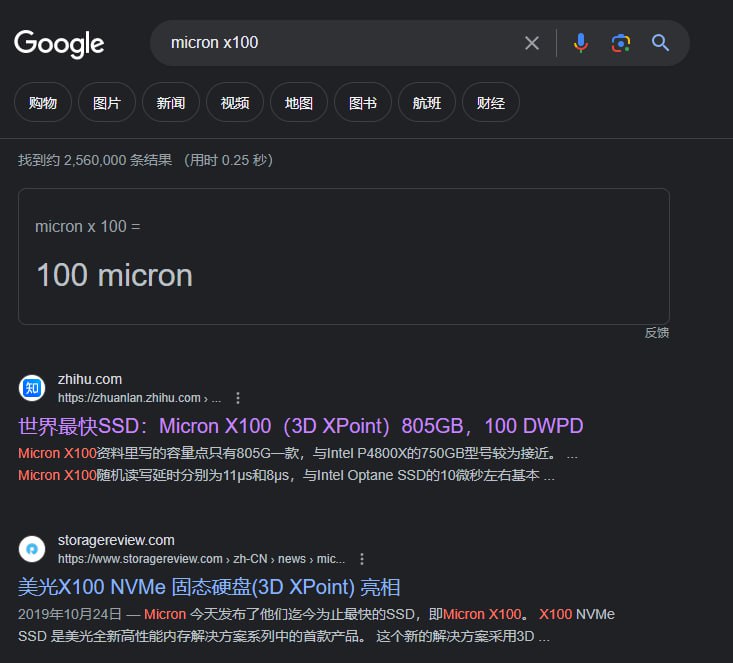This screenshot has height=663, width=733.
Task: Click the zhihu.com favicon
Action: pos(32,388)
